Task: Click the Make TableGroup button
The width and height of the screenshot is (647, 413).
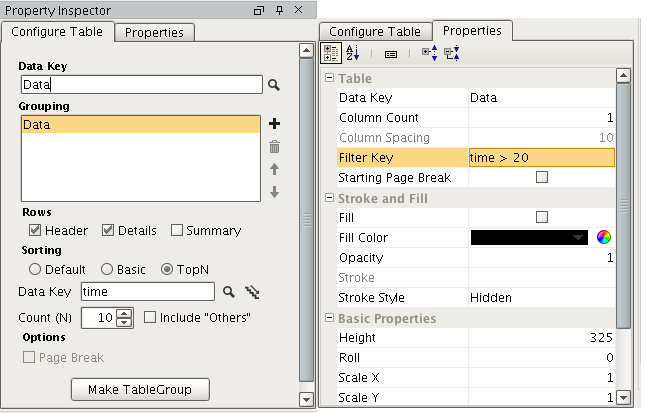Action: [x=139, y=388]
